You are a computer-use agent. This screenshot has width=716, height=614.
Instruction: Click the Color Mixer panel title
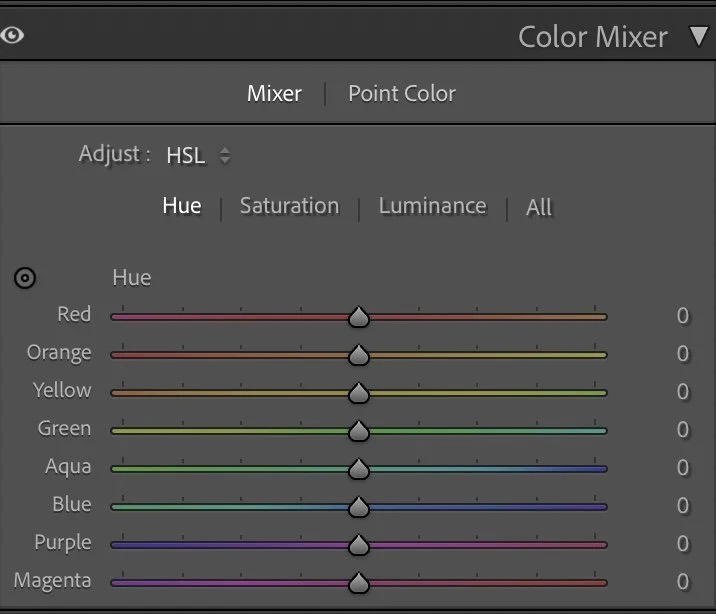593,37
